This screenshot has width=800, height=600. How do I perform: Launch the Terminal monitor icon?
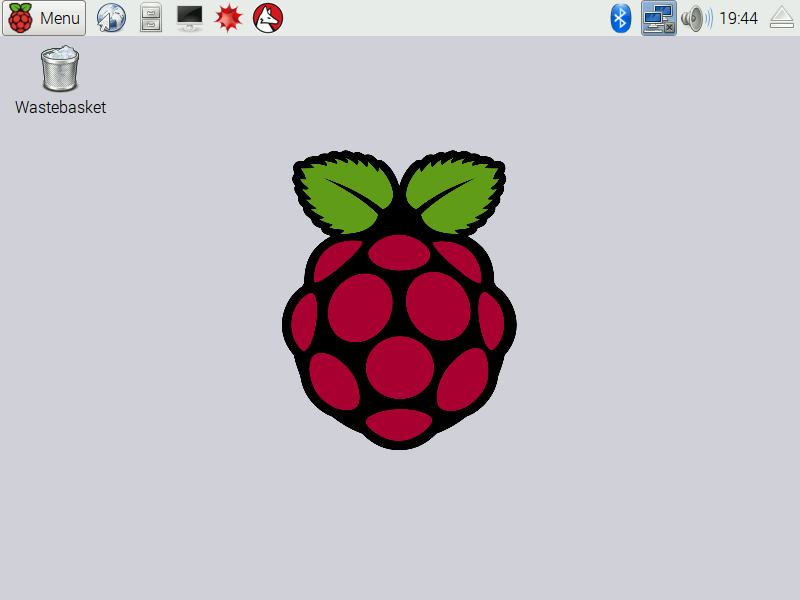coord(190,18)
